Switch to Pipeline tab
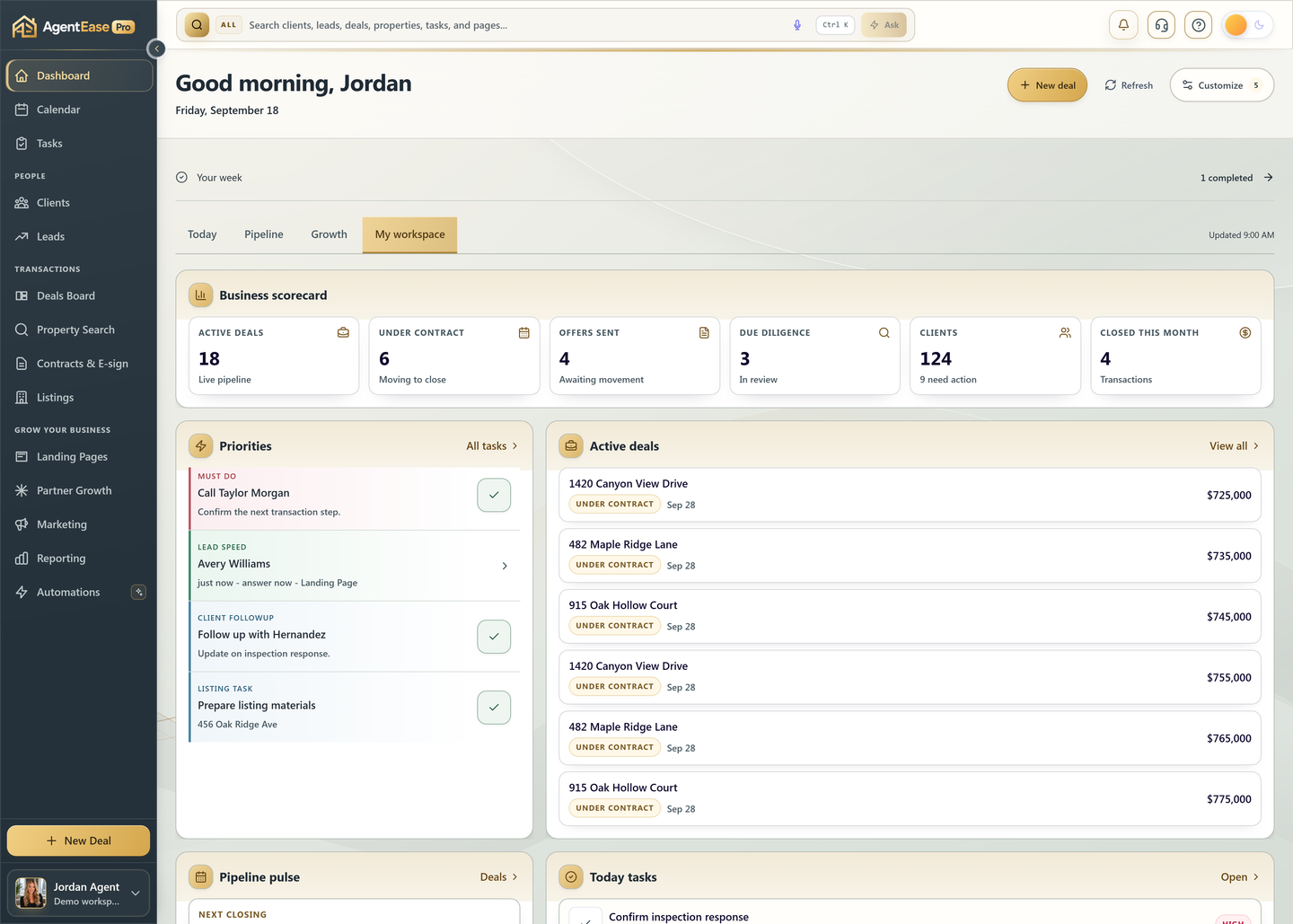 (x=264, y=234)
